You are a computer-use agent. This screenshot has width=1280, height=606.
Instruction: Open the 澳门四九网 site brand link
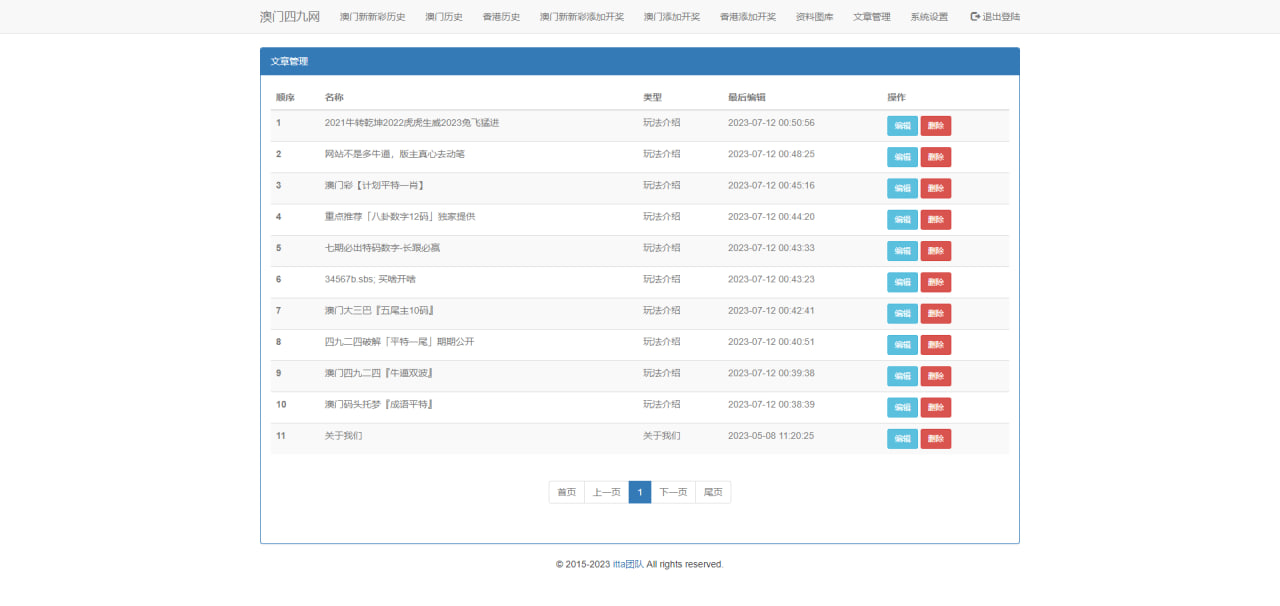tap(290, 17)
